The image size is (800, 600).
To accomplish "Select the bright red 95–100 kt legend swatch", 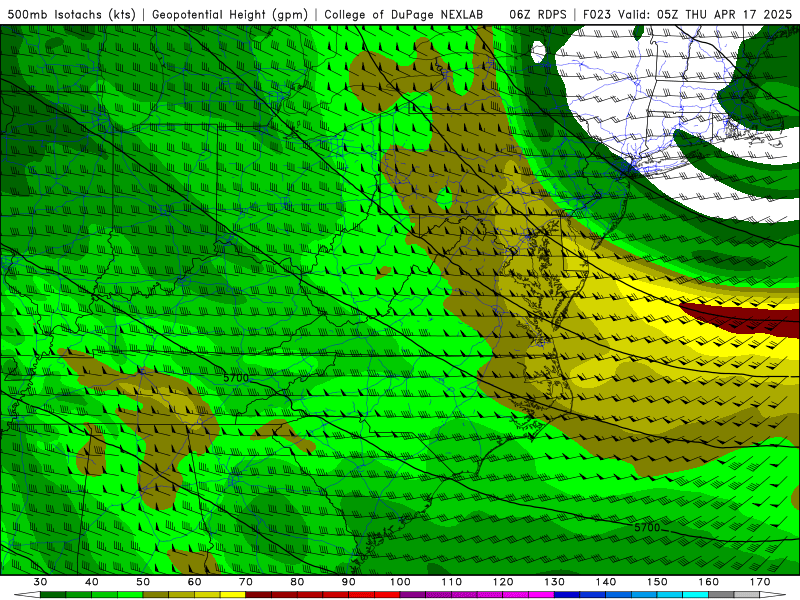I will click(x=387, y=595).
